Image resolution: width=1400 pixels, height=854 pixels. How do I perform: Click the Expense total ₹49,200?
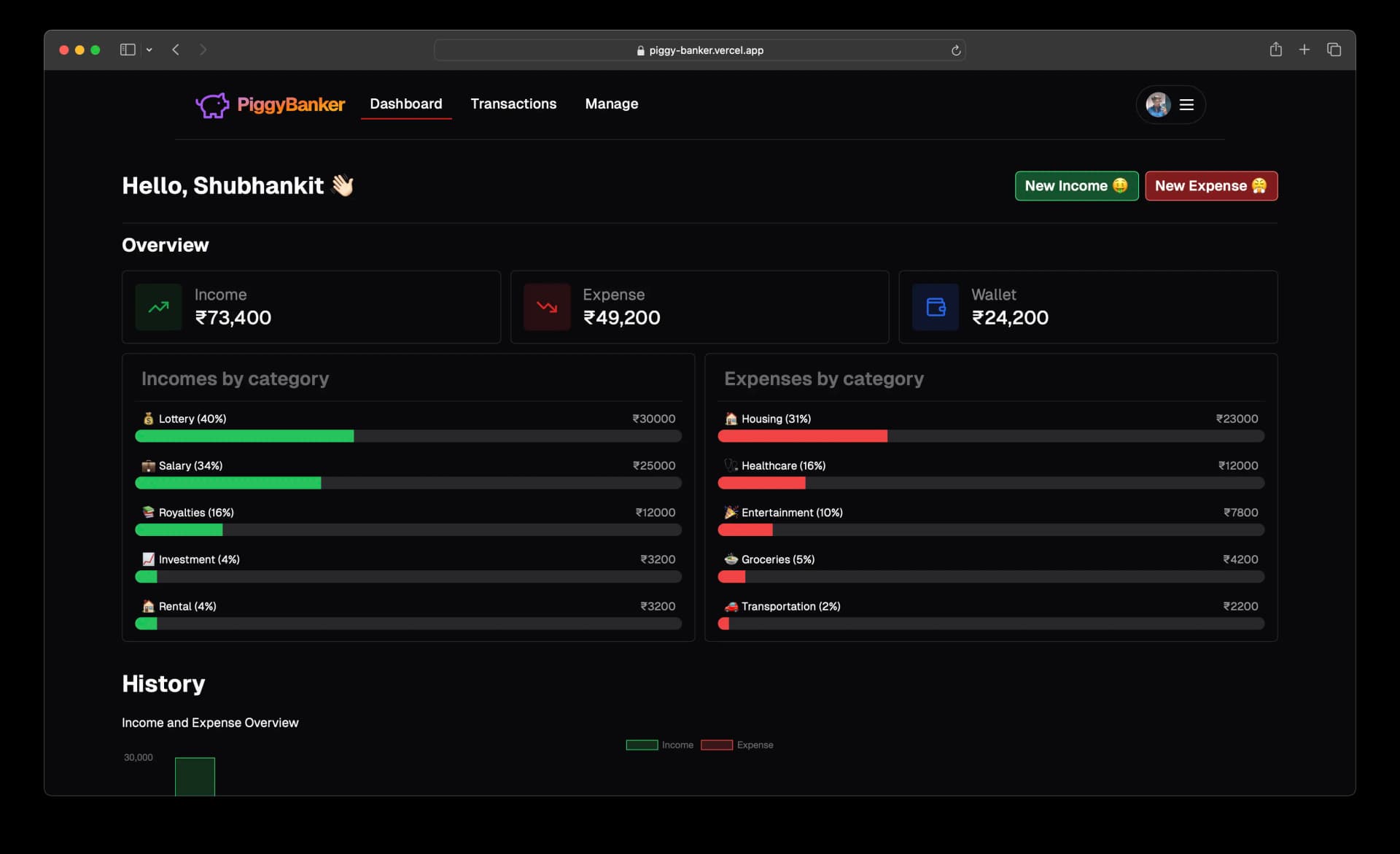tap(622, 317)
